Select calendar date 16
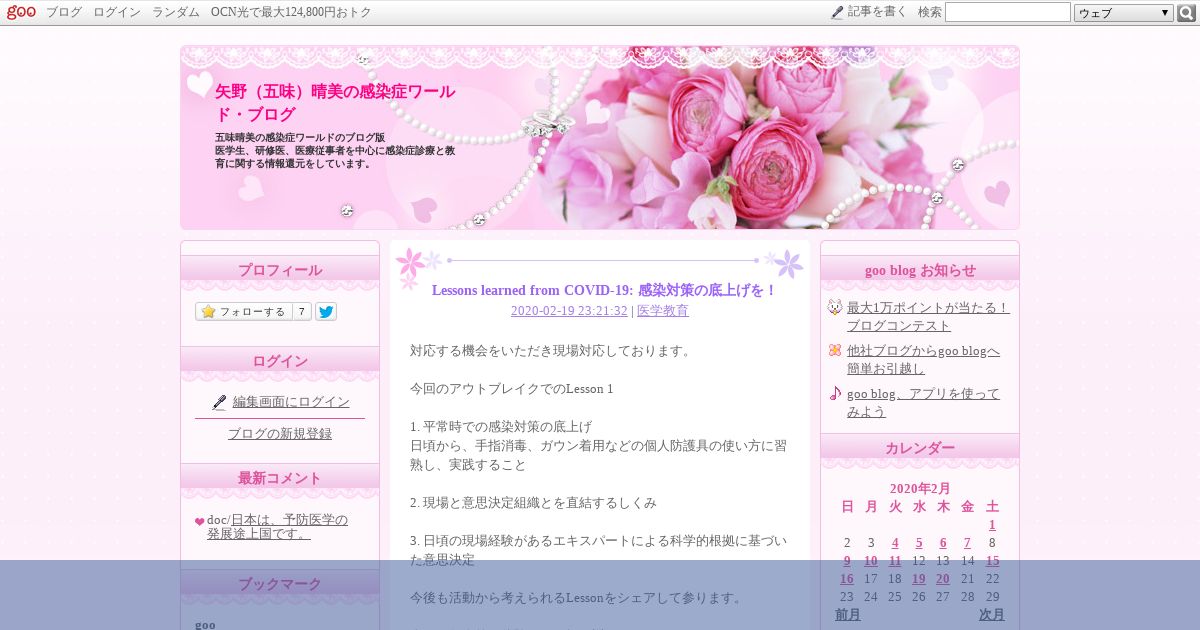 click(x=847, y=579)
